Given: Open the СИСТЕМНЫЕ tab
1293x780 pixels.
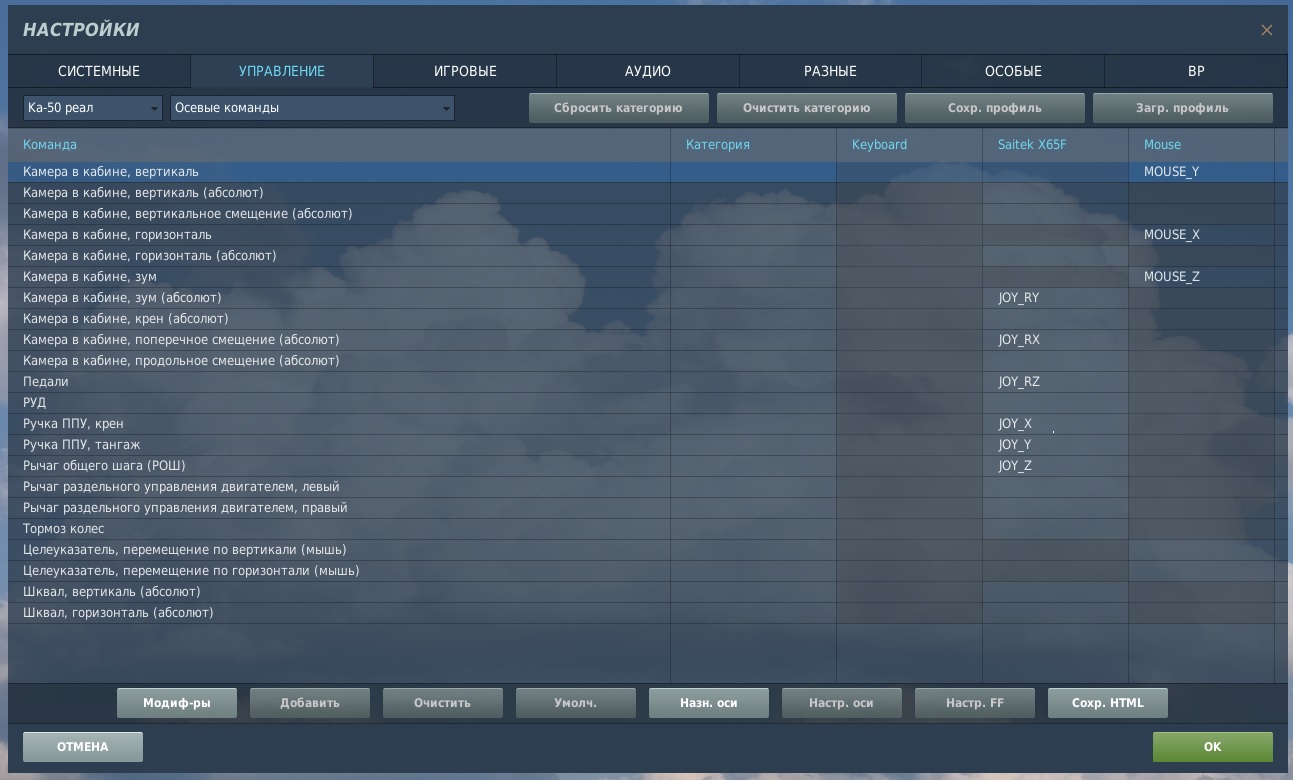Looking at the screenshot, I should coord(99,71).
